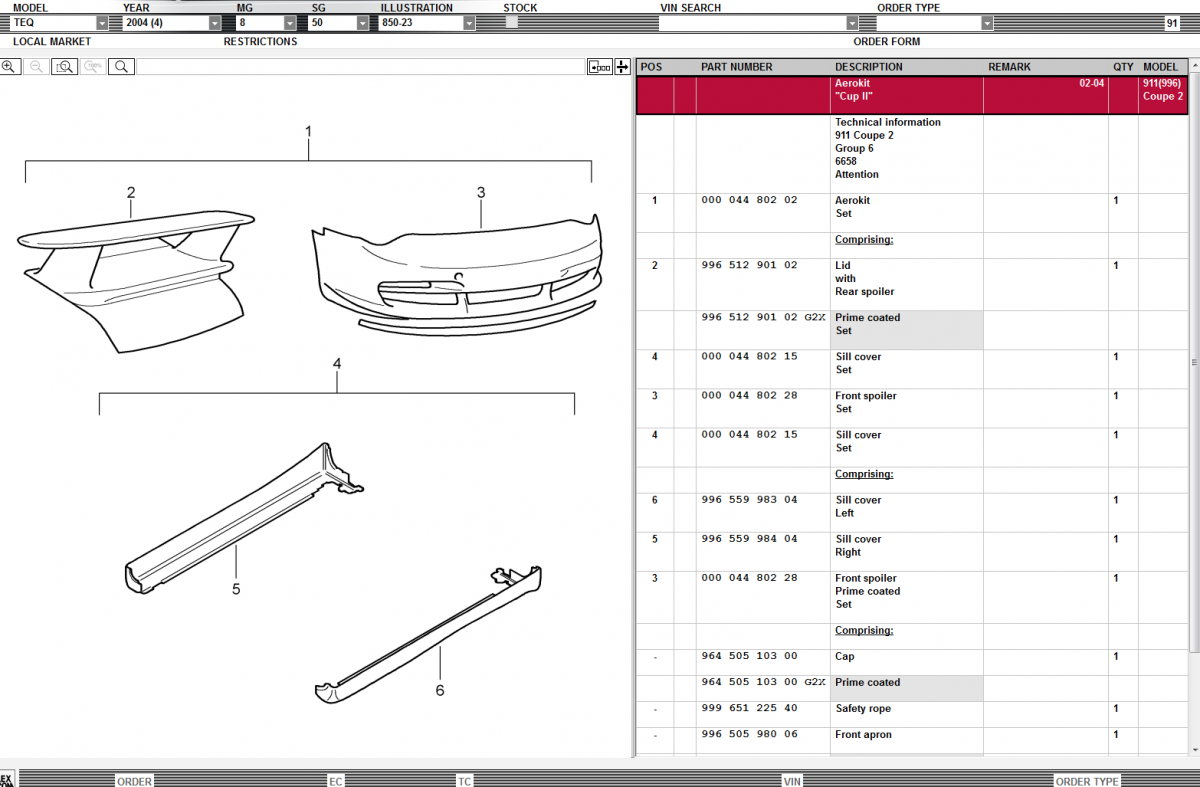
Task: Click the field showing 91
Action: [x=1172, y=23]
